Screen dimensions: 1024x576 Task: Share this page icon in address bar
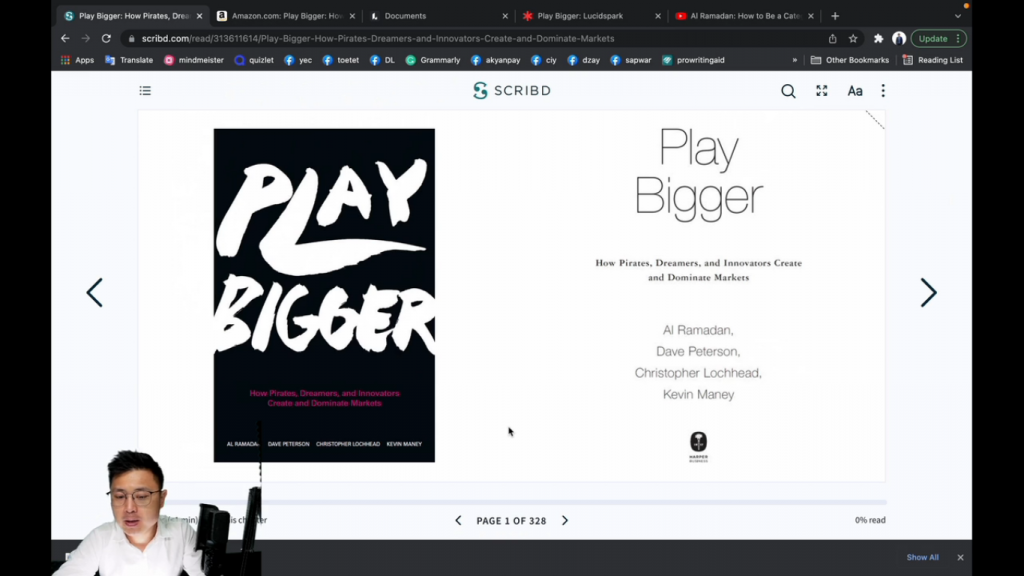pos(833,39)
